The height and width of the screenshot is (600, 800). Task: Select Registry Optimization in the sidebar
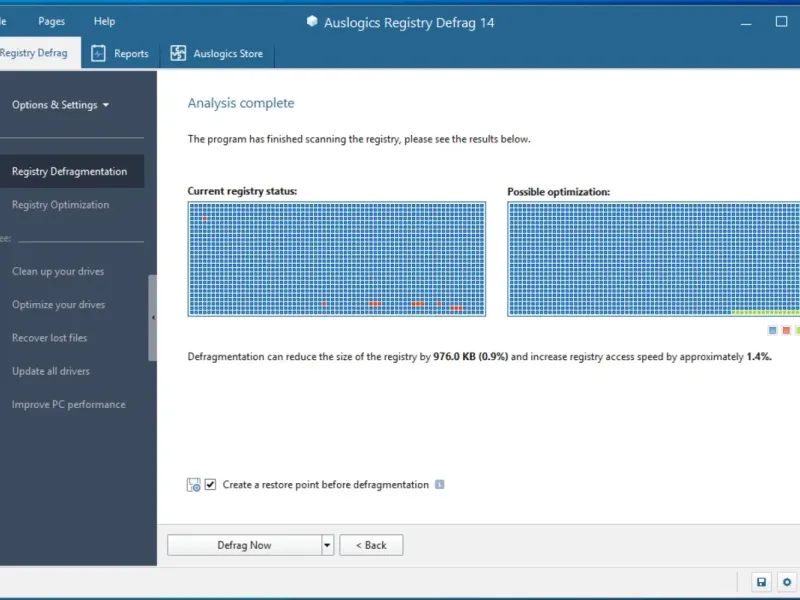(x=60, y=205)
